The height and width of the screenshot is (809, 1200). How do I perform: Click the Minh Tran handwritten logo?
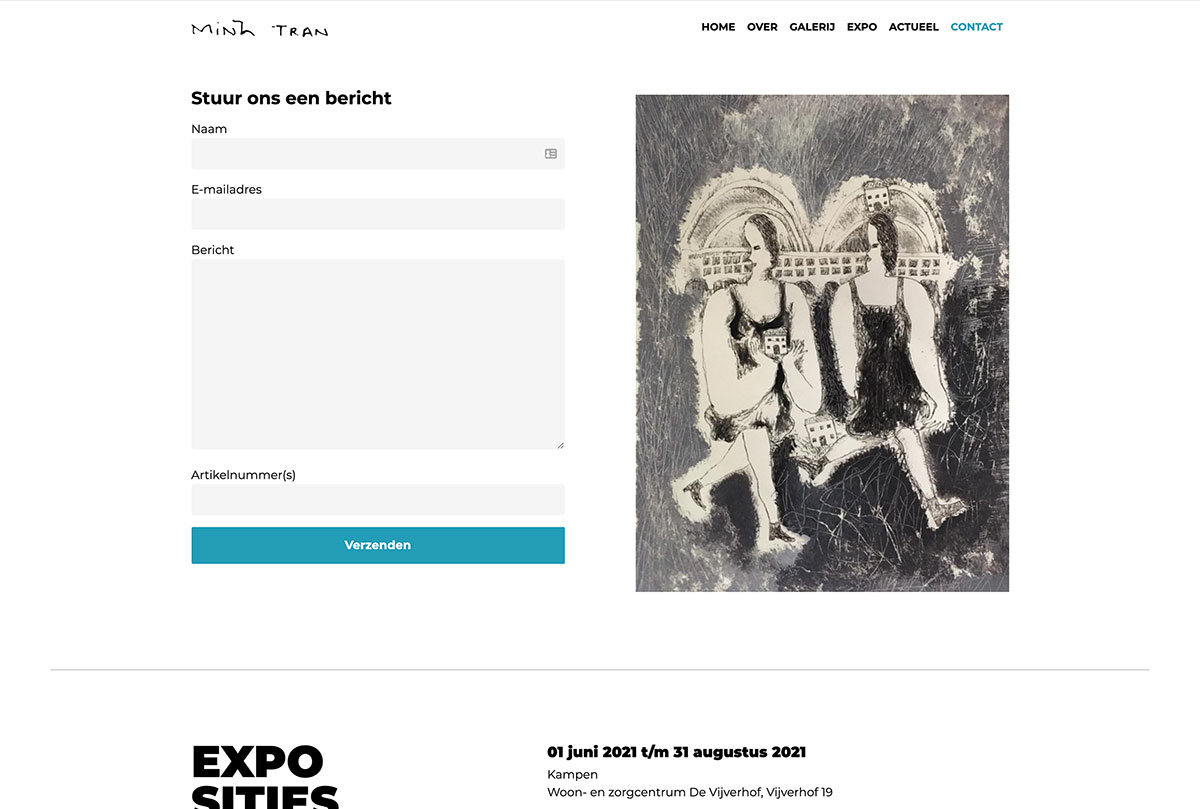pyautogui.click(x=260, y=29)
